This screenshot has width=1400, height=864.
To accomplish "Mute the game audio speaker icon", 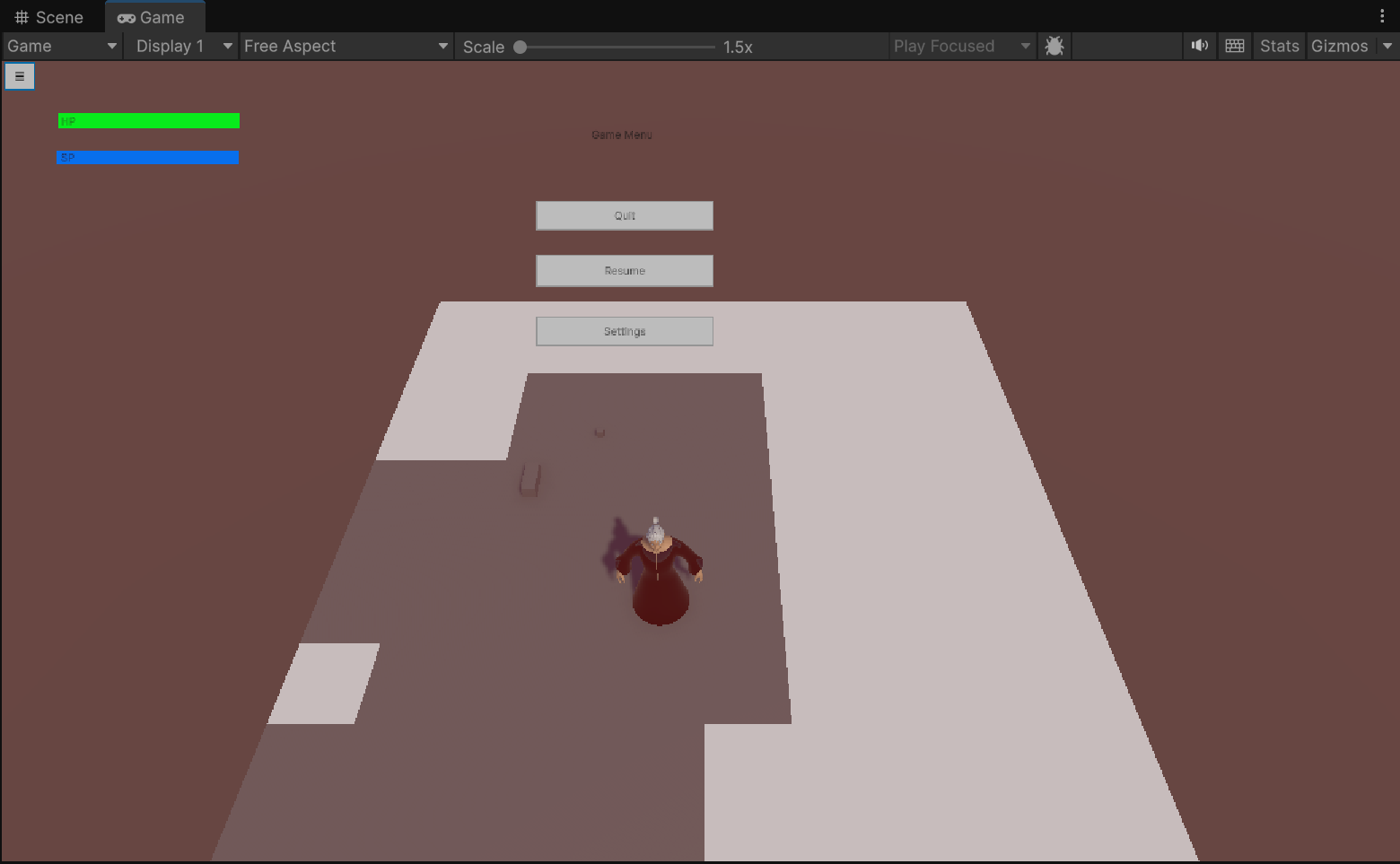I will pyautogui.click(x=1200, y=46).
